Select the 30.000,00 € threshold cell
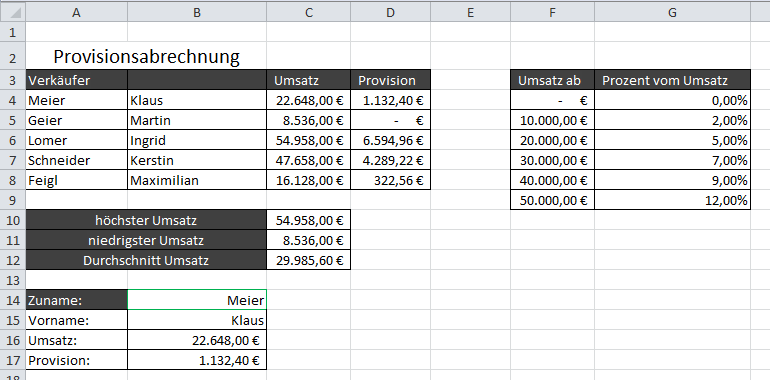 (x=552, y=160)
